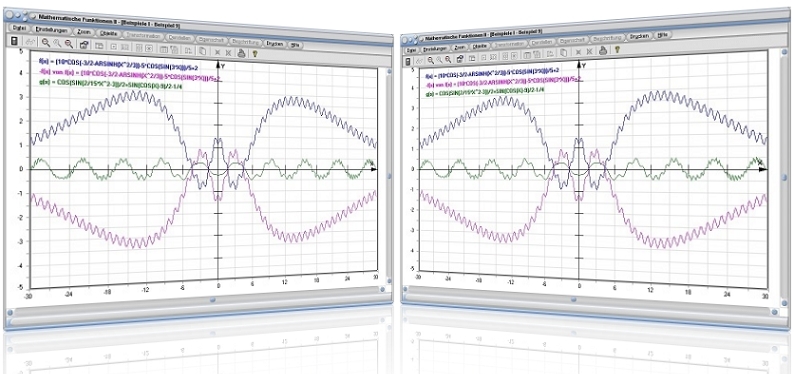This screenshot has height=374, width=794.
Task: Click the left window title bar text
Action: (109, 20)
